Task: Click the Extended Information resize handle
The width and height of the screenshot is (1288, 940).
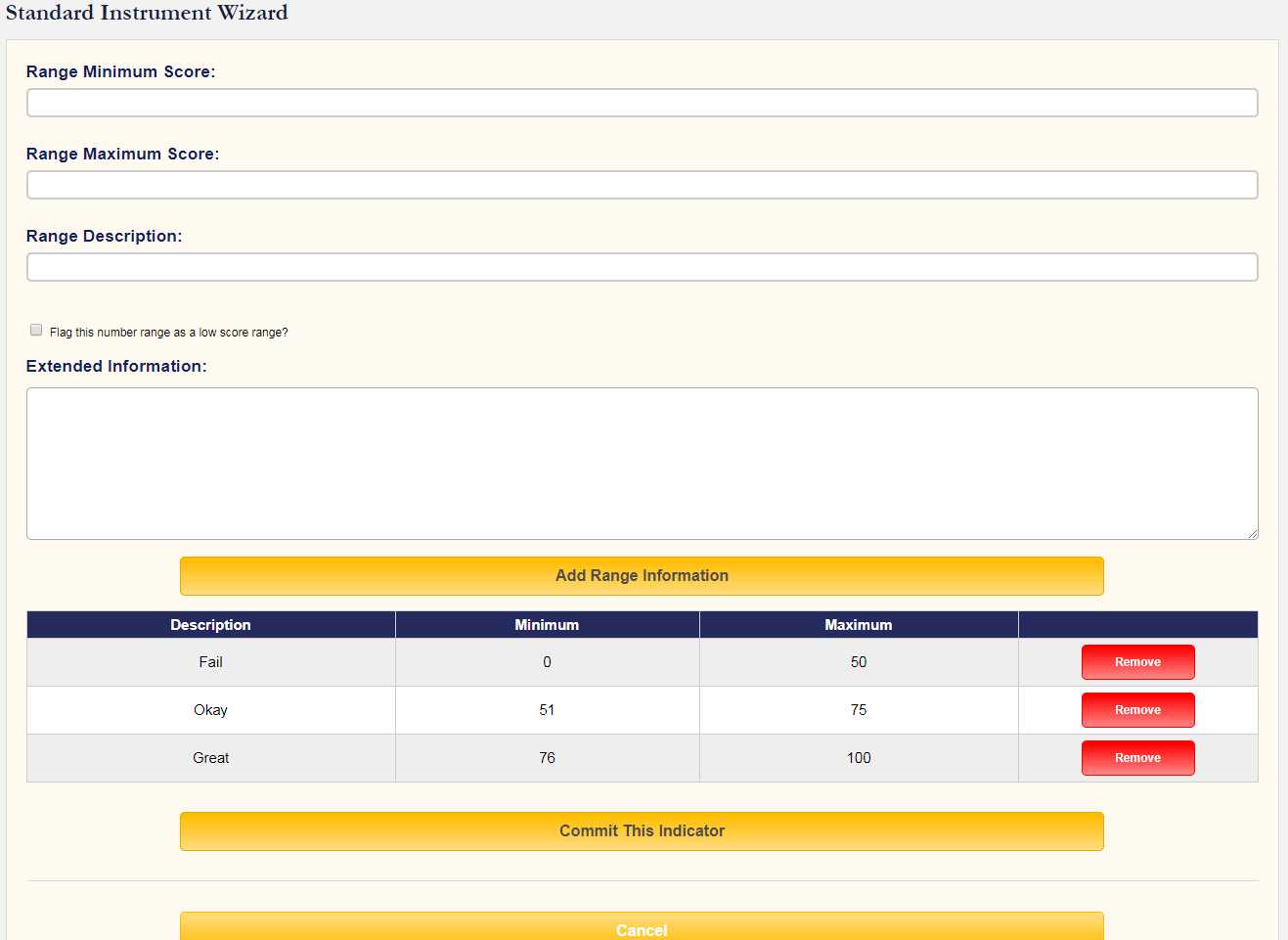Action: [1252, 533]
